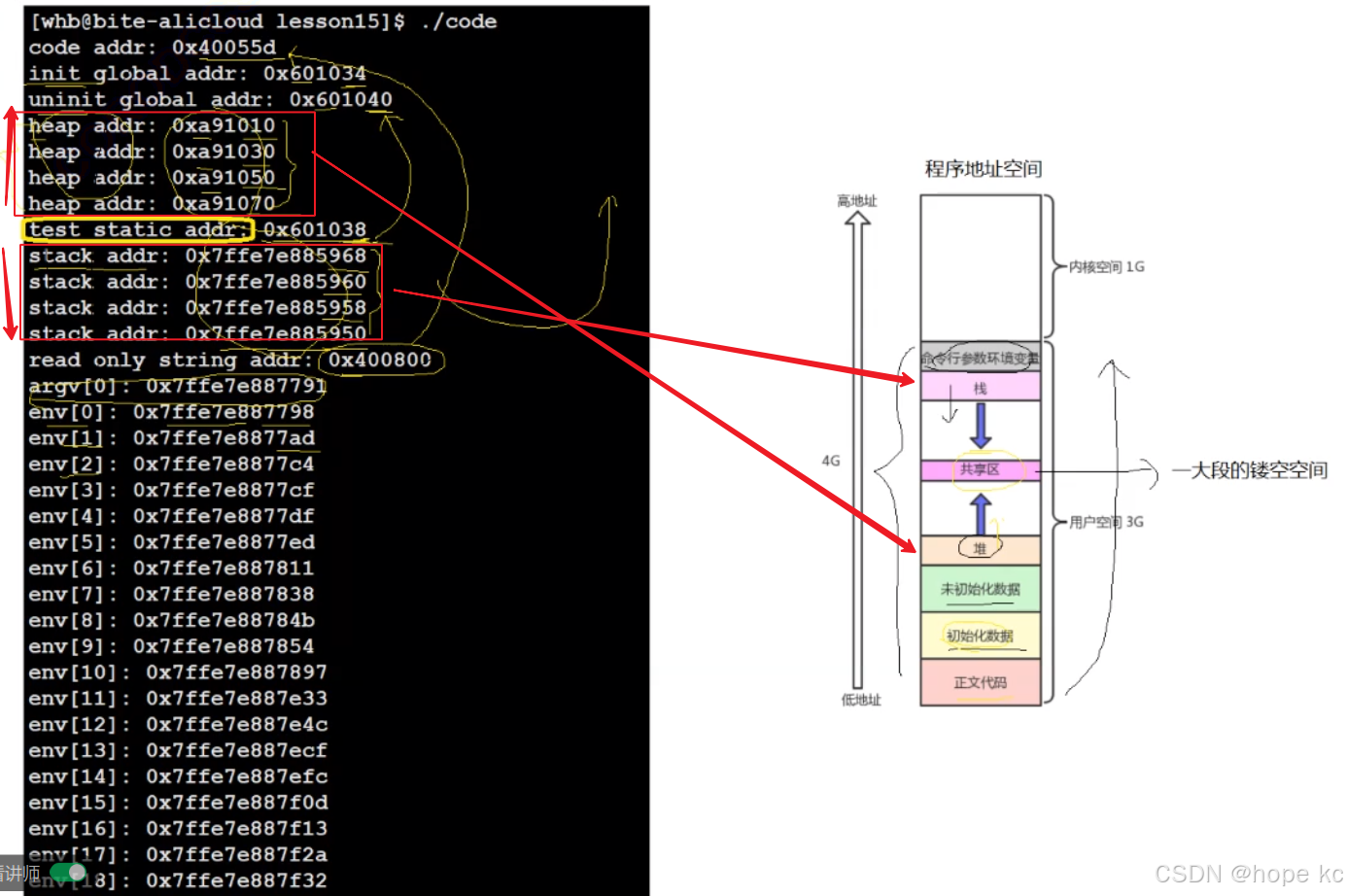Click the 一大段的镂空空间 annotation text
1347x896 pixels.
1250,470
